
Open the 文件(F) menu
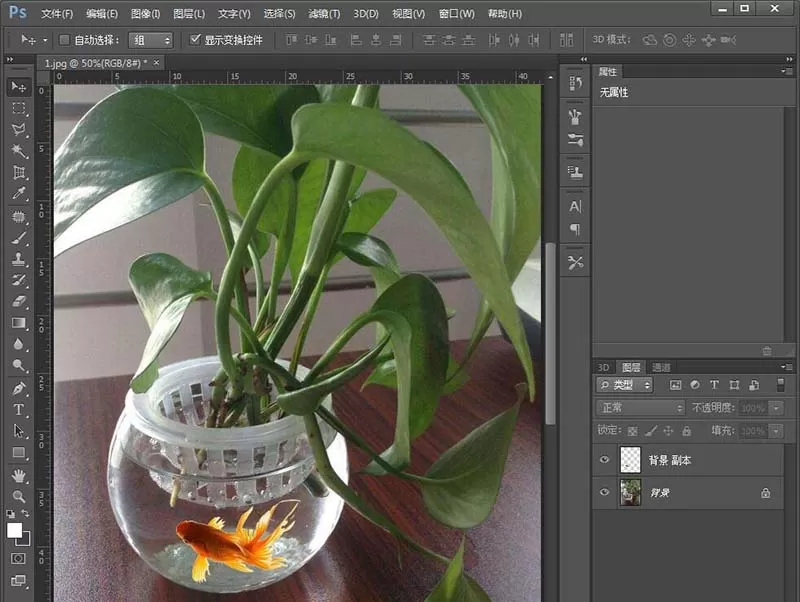[57, 14]
